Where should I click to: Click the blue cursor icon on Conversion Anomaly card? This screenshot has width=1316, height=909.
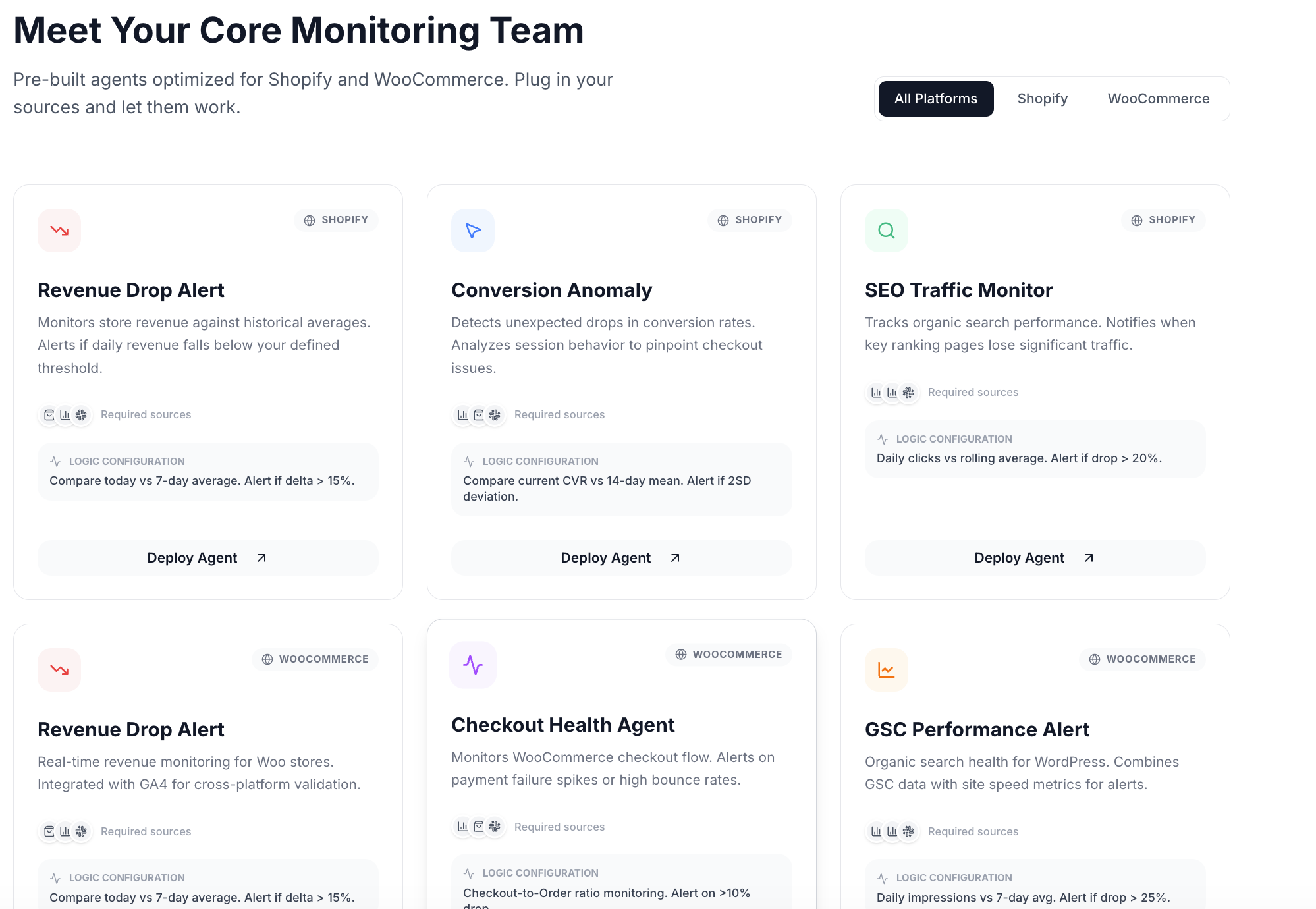[x=473, y=231]
